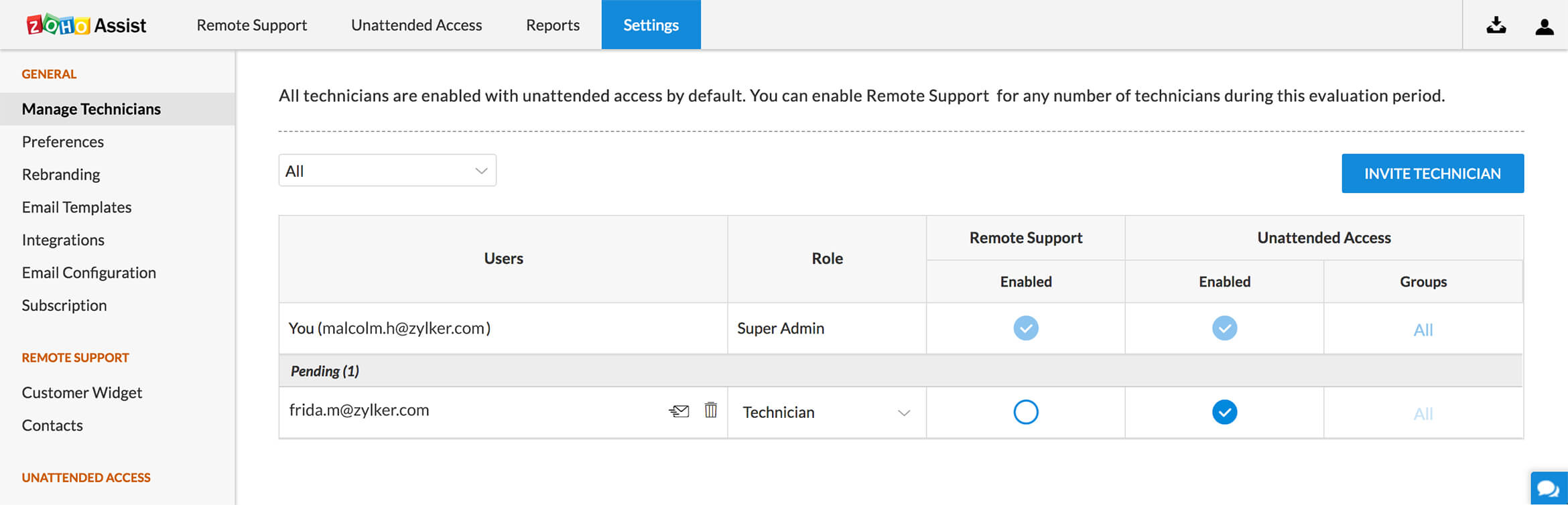1568x505 pixels.
Task: Open Email Templates settings
Action: (76, 208)
